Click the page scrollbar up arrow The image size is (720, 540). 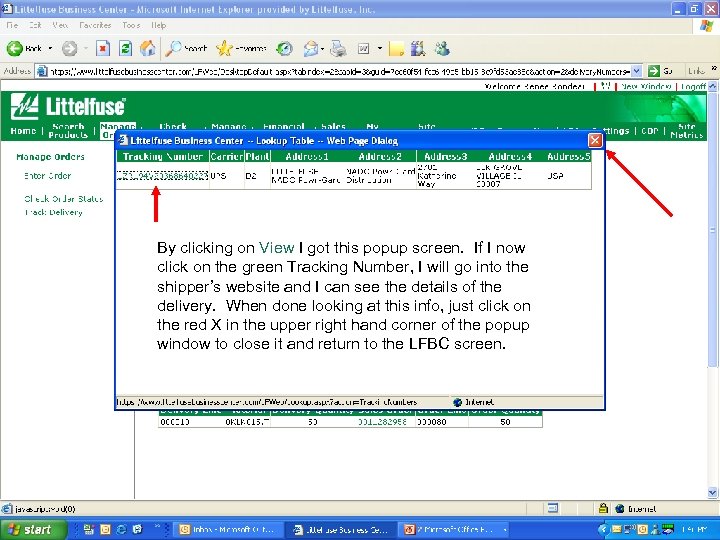tap(713, 86)
